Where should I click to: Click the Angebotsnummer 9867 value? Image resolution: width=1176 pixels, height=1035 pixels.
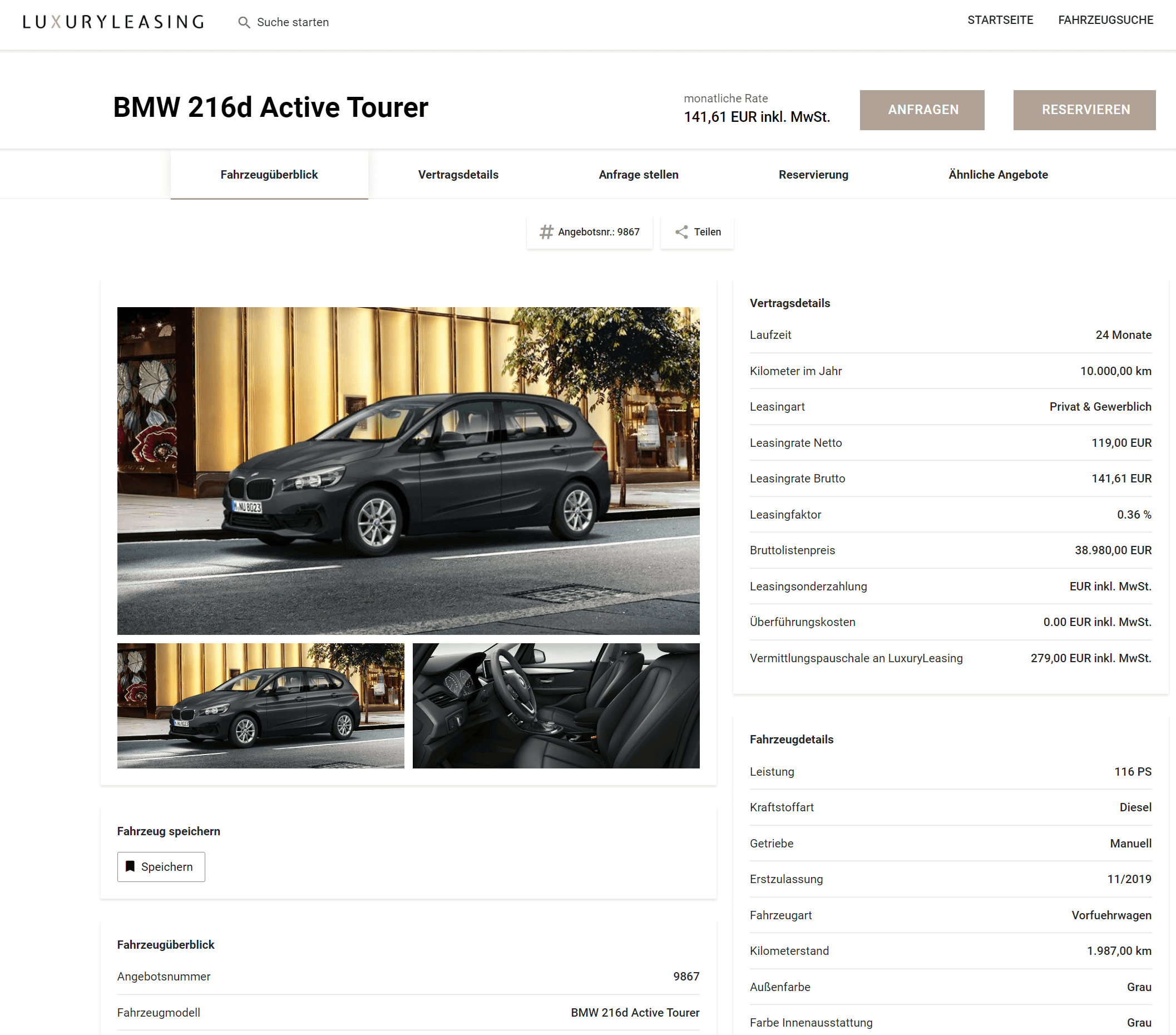click(x=686, y=977)
